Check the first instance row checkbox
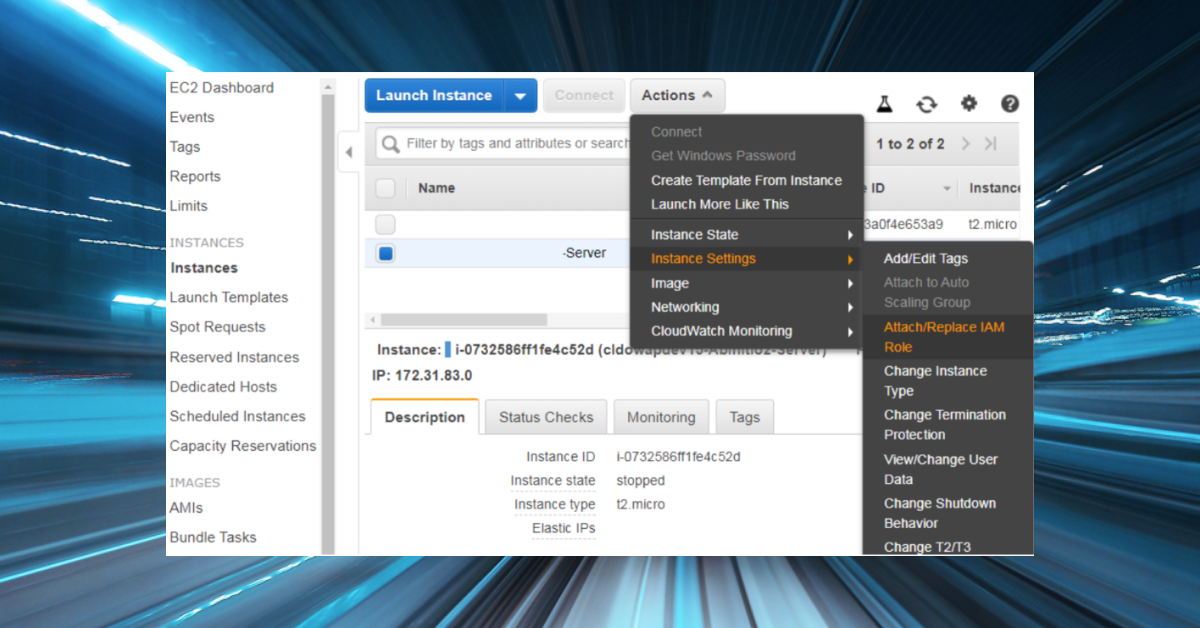The width and height of the screenshot is (1200, 628). (x=386, y=224)
